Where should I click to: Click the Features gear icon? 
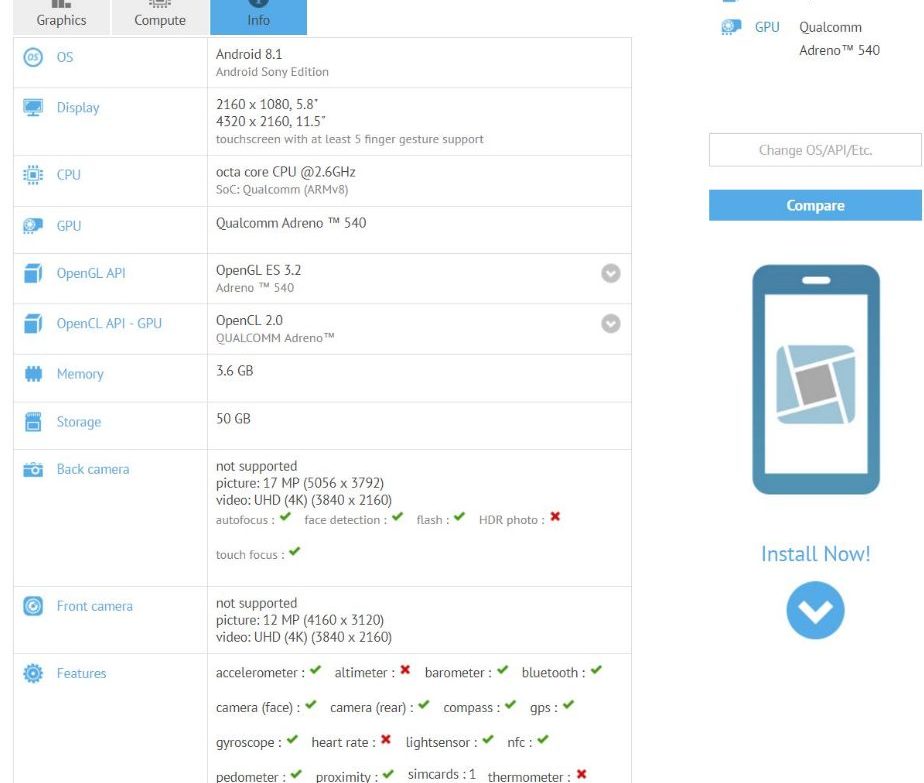[x=33, y=674]
